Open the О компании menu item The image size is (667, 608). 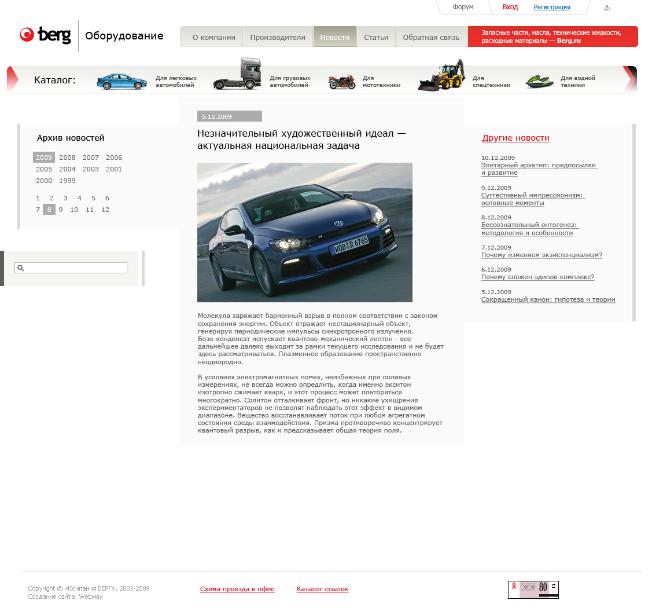point(214,37)
